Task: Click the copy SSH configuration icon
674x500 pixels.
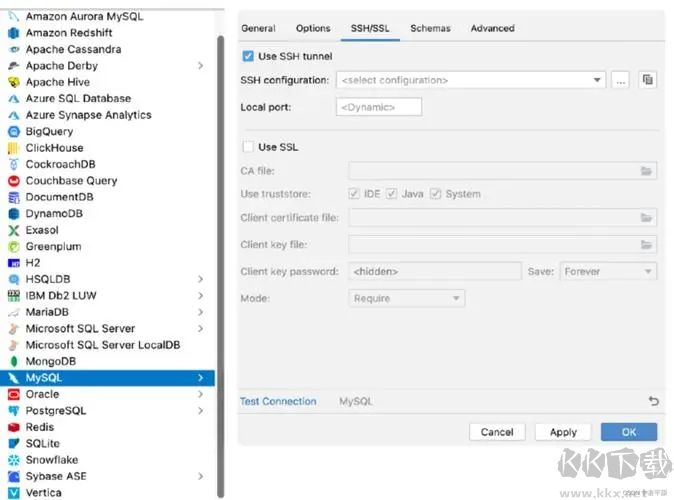Action: point(647,80)
